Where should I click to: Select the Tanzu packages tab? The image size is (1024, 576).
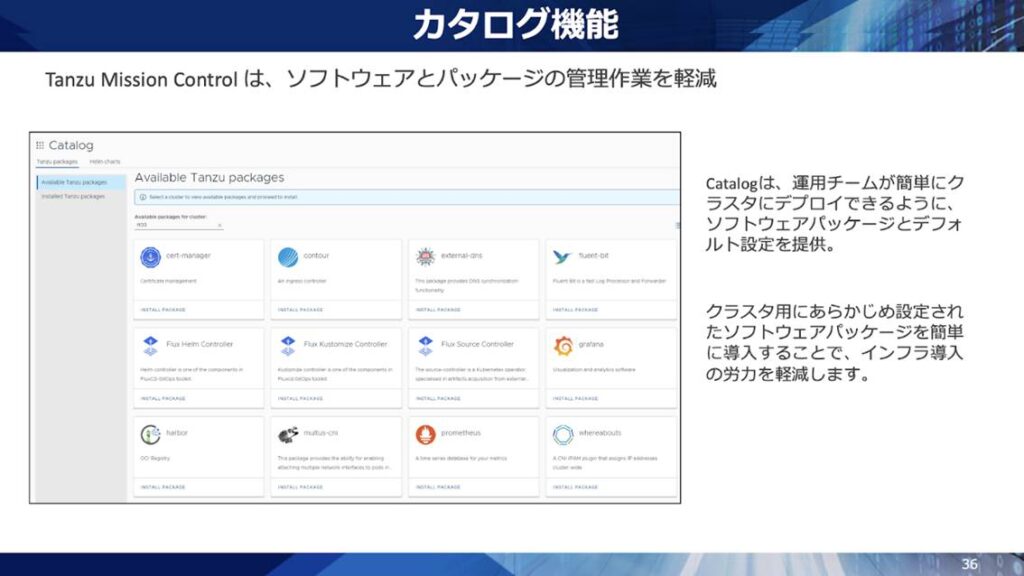click(57, 161)
